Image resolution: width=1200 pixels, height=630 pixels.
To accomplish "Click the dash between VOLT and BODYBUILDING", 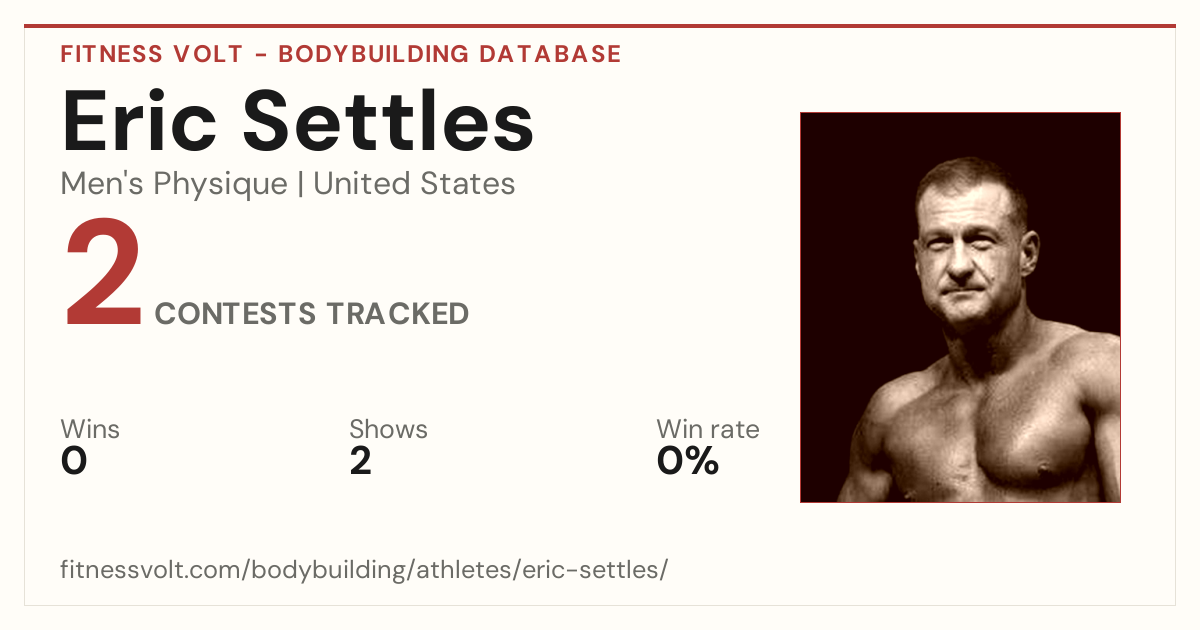I will pos(260,55).
